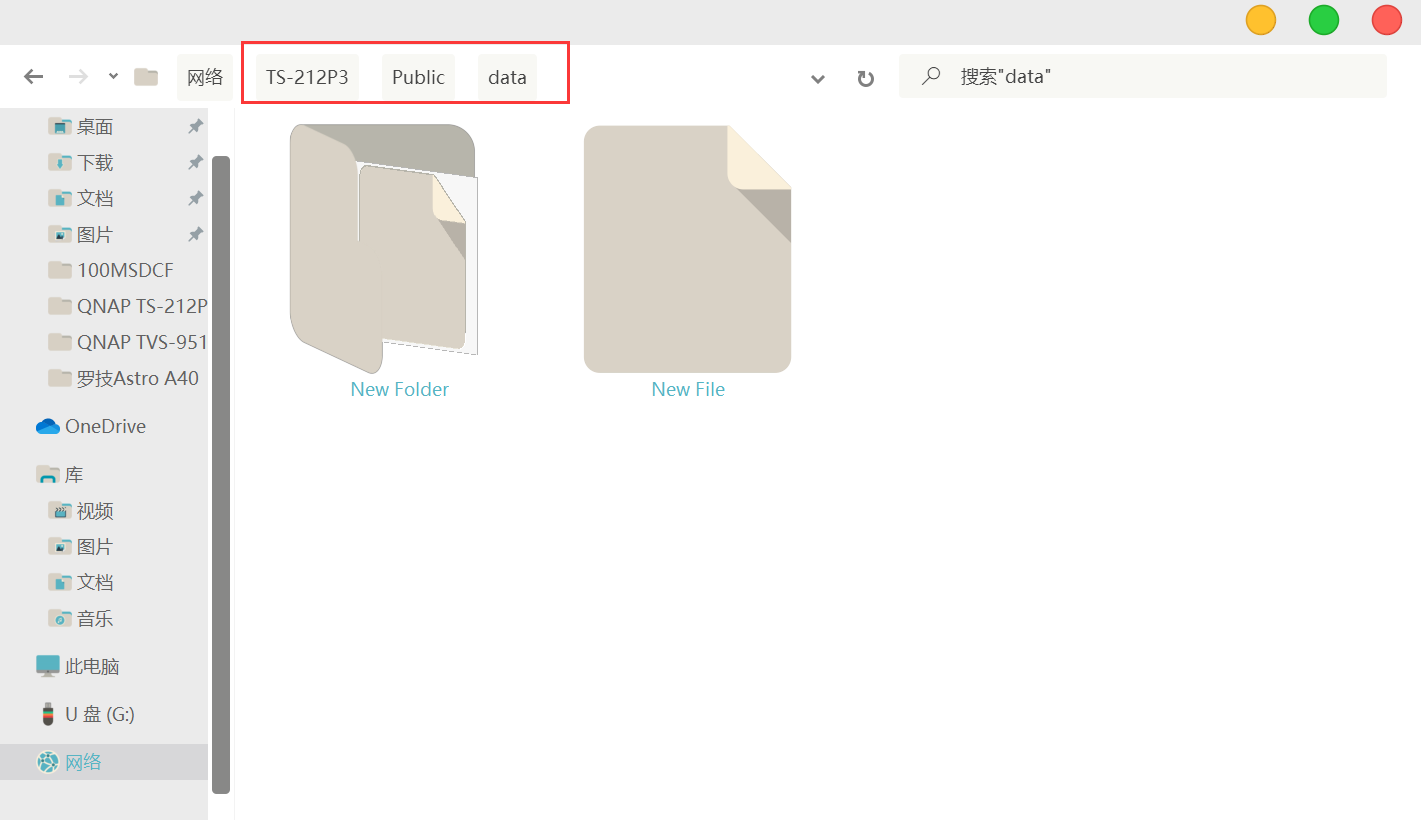Screen dimensions: 1421x820
Task: Open recent locations dropdown chevron
Action: coord(113,77)
